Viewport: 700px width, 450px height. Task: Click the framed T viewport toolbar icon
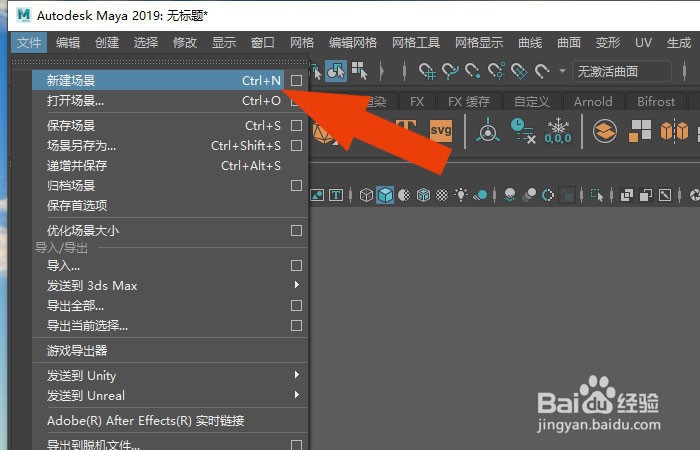point(336,195)
